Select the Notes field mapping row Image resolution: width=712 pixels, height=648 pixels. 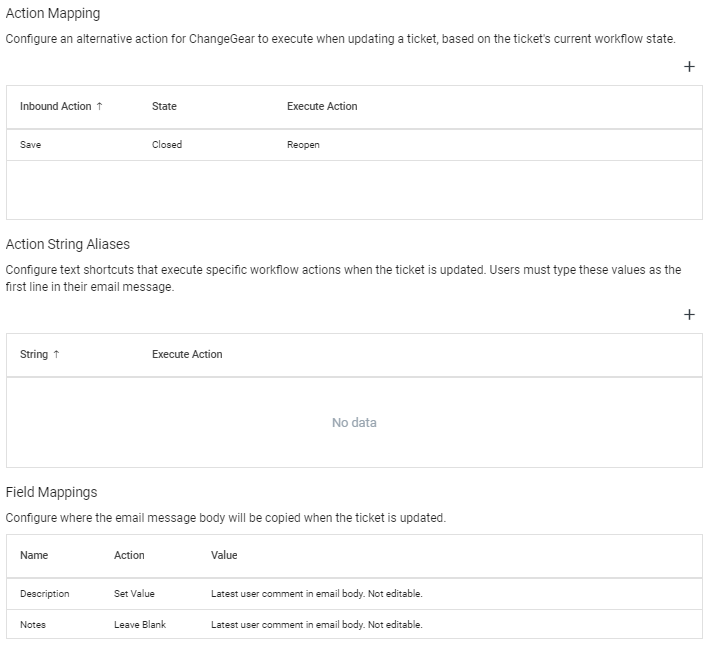click(354, 625)
